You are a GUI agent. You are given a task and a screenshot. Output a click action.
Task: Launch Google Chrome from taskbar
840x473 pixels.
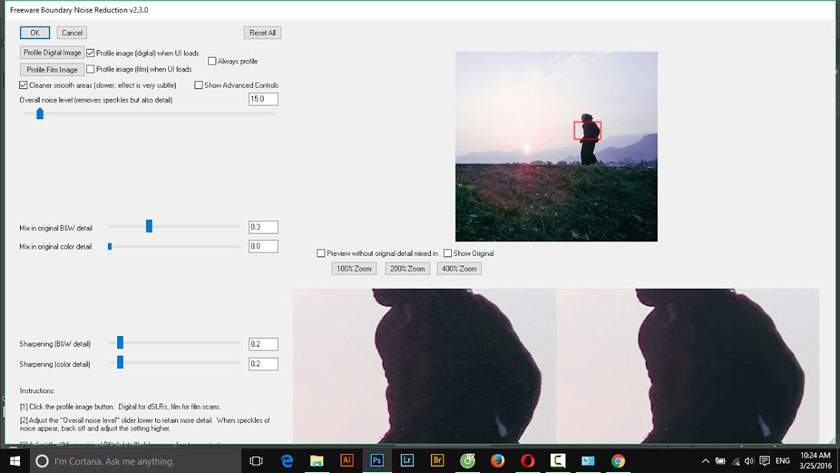[x=618, y=461]
